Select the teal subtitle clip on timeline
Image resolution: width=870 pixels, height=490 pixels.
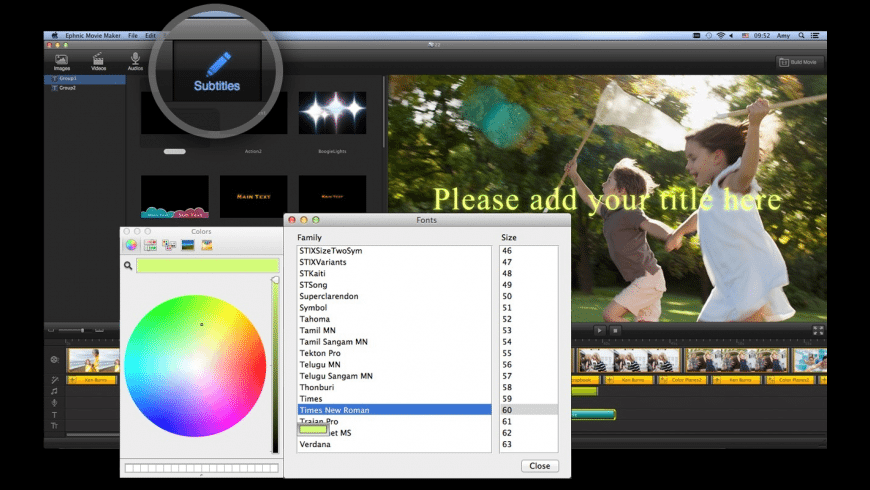click(x=593, y=414)
